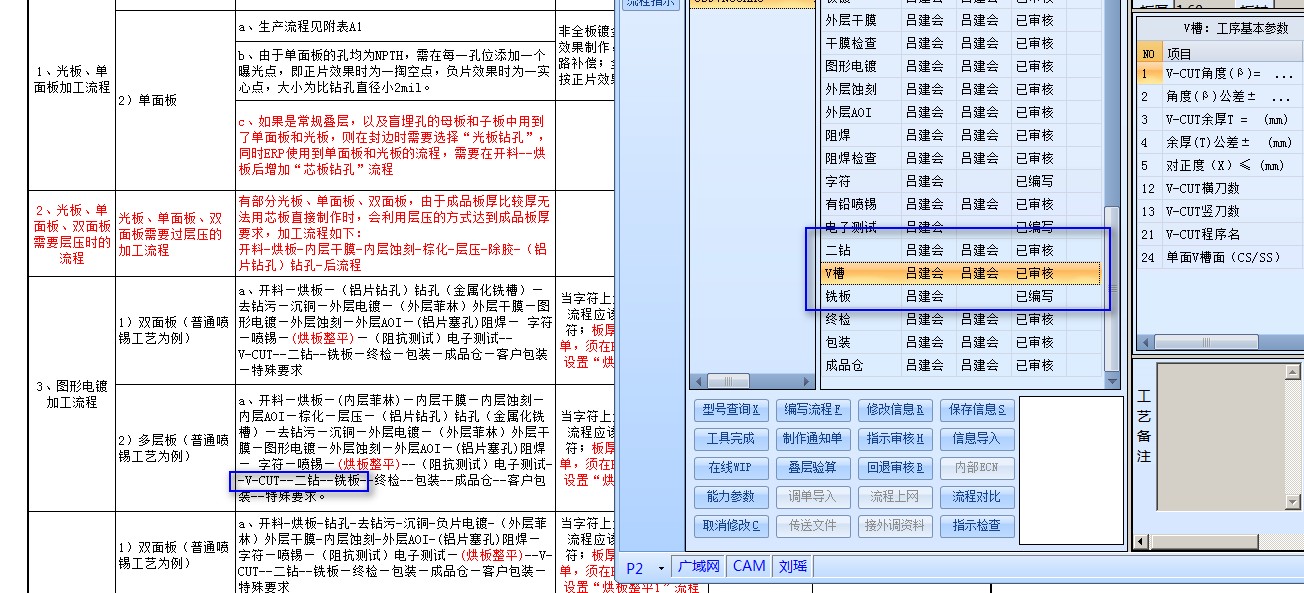The width and height of the screenshot is (1304, 593).
Task: Select the 干膜检查 process row
Action: (x=961, y=43)
